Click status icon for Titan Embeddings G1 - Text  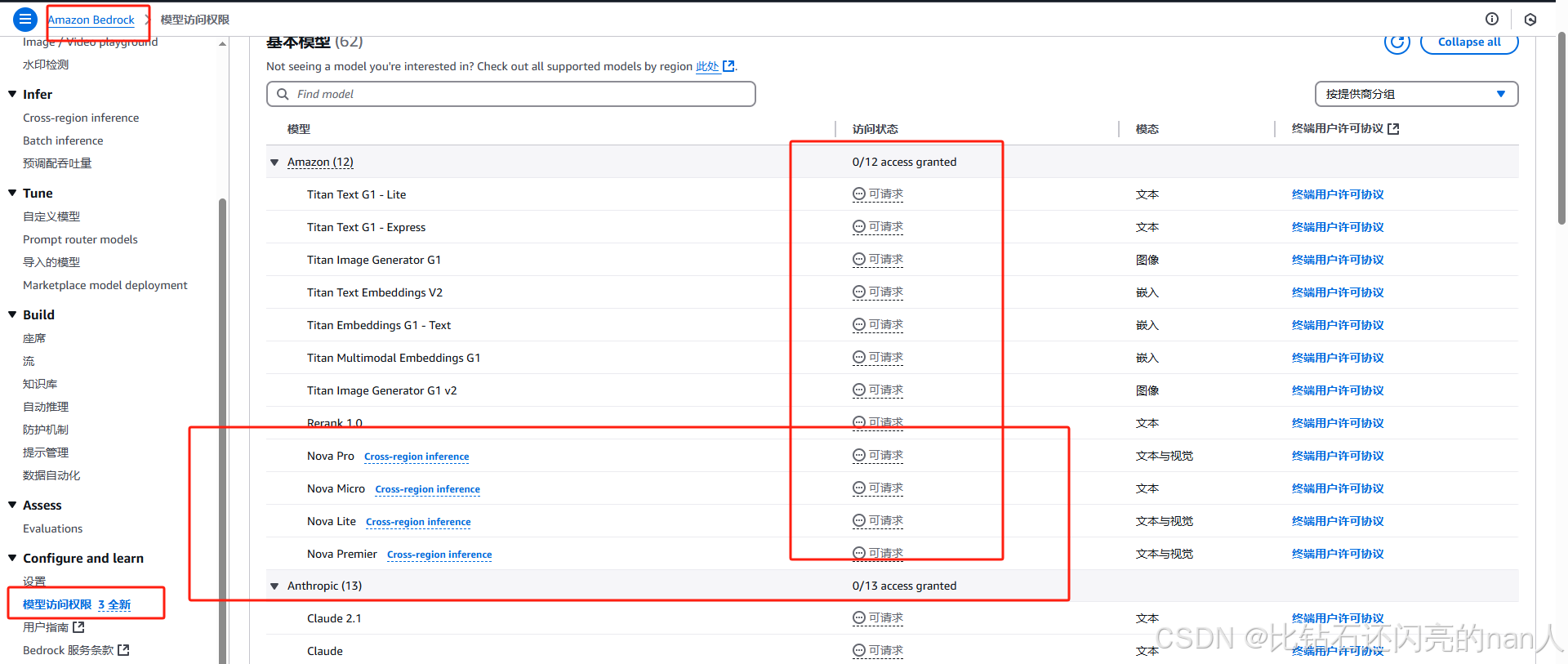pos(859,324)
